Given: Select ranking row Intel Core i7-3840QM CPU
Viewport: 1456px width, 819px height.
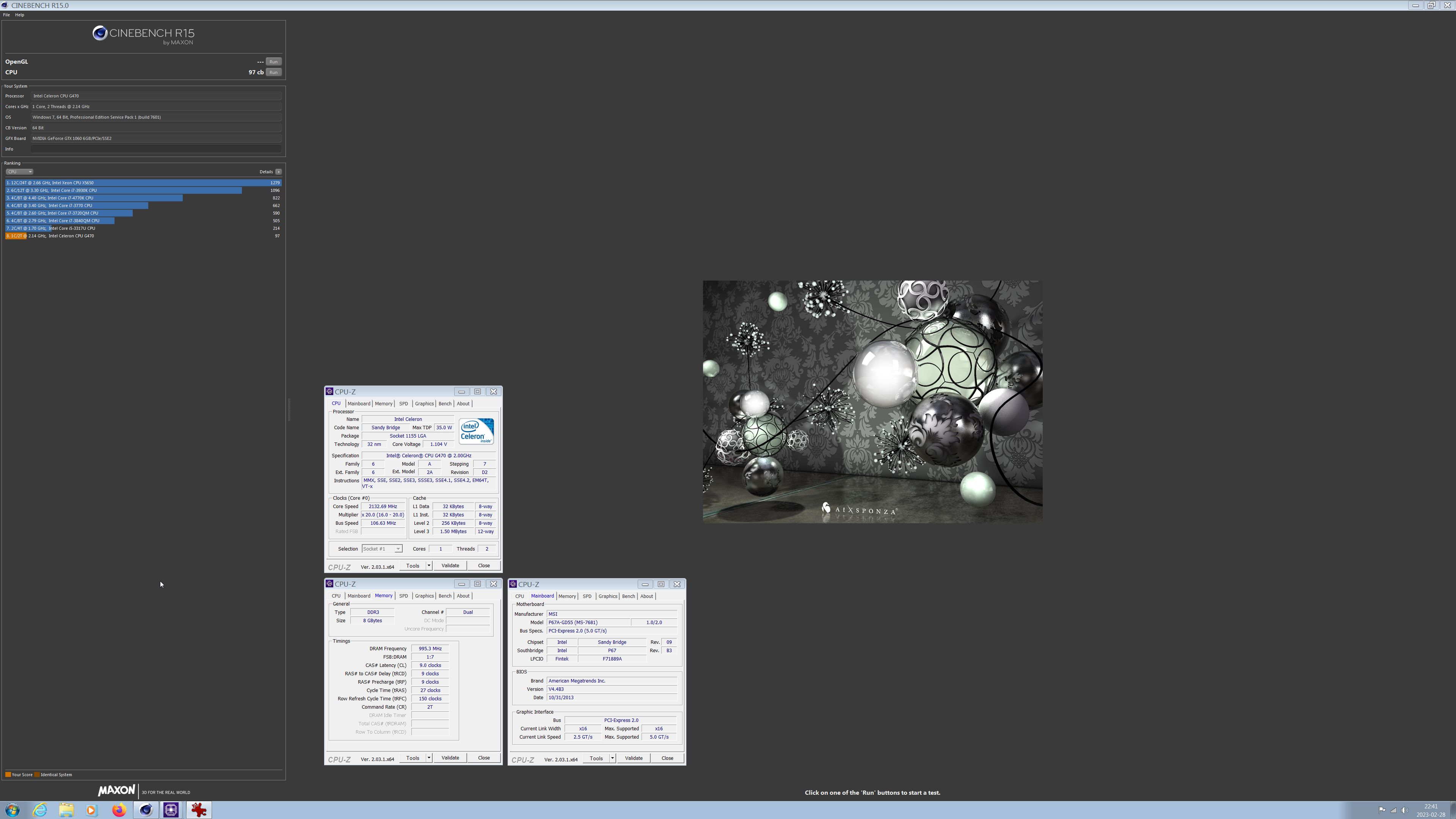Looking at the screenshot, I should (x=144, y=221).
